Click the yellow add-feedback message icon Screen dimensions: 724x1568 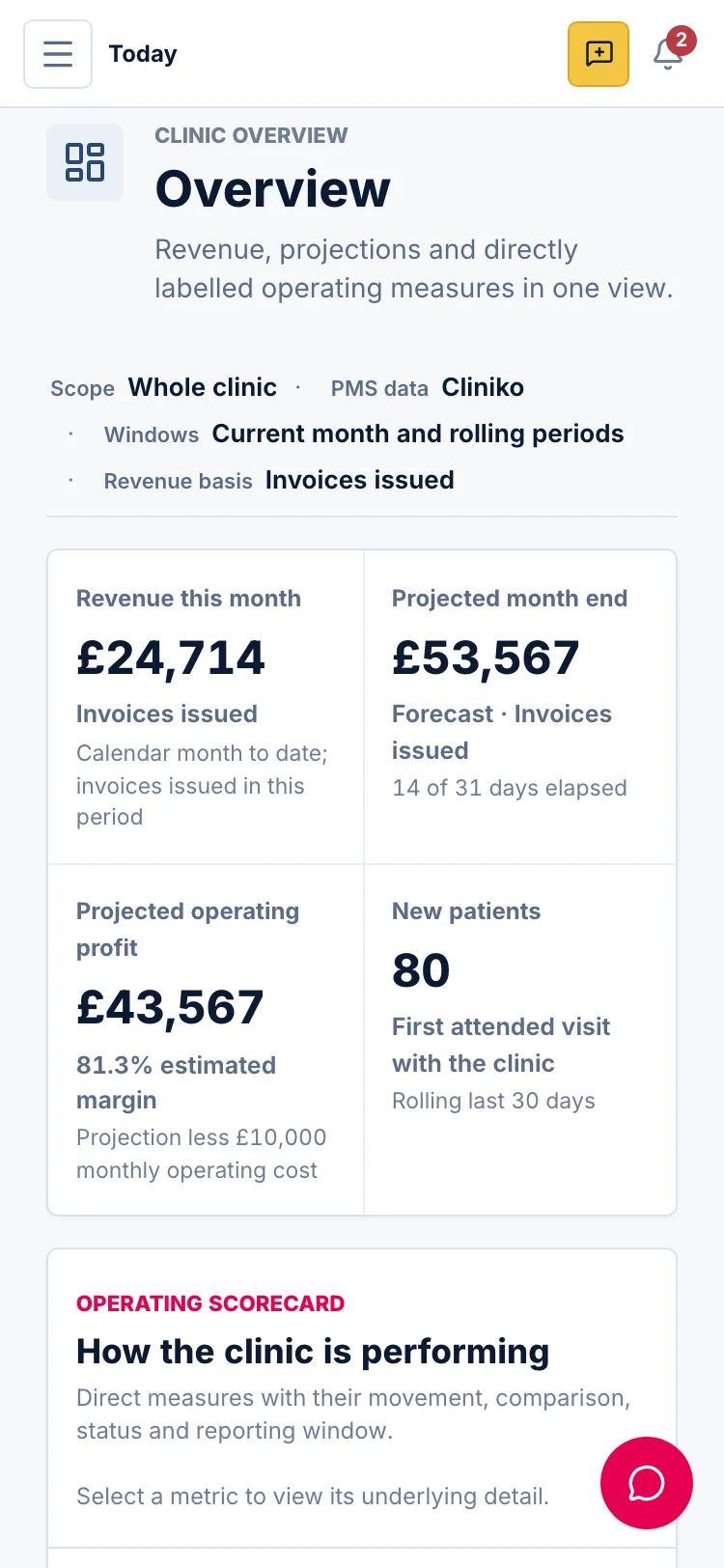click(x=599, y=54)
